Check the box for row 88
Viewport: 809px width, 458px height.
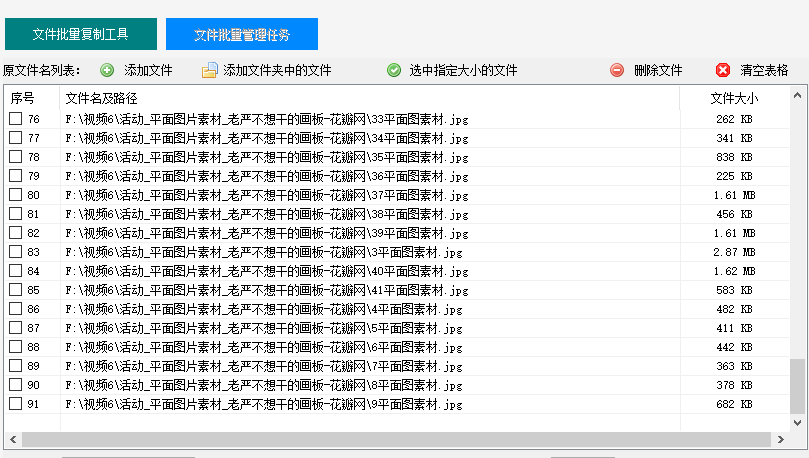click(15, 347)
